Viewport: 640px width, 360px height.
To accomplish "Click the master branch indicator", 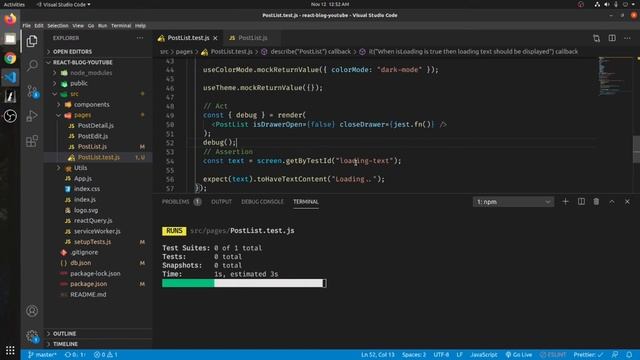I will [42, 355].
